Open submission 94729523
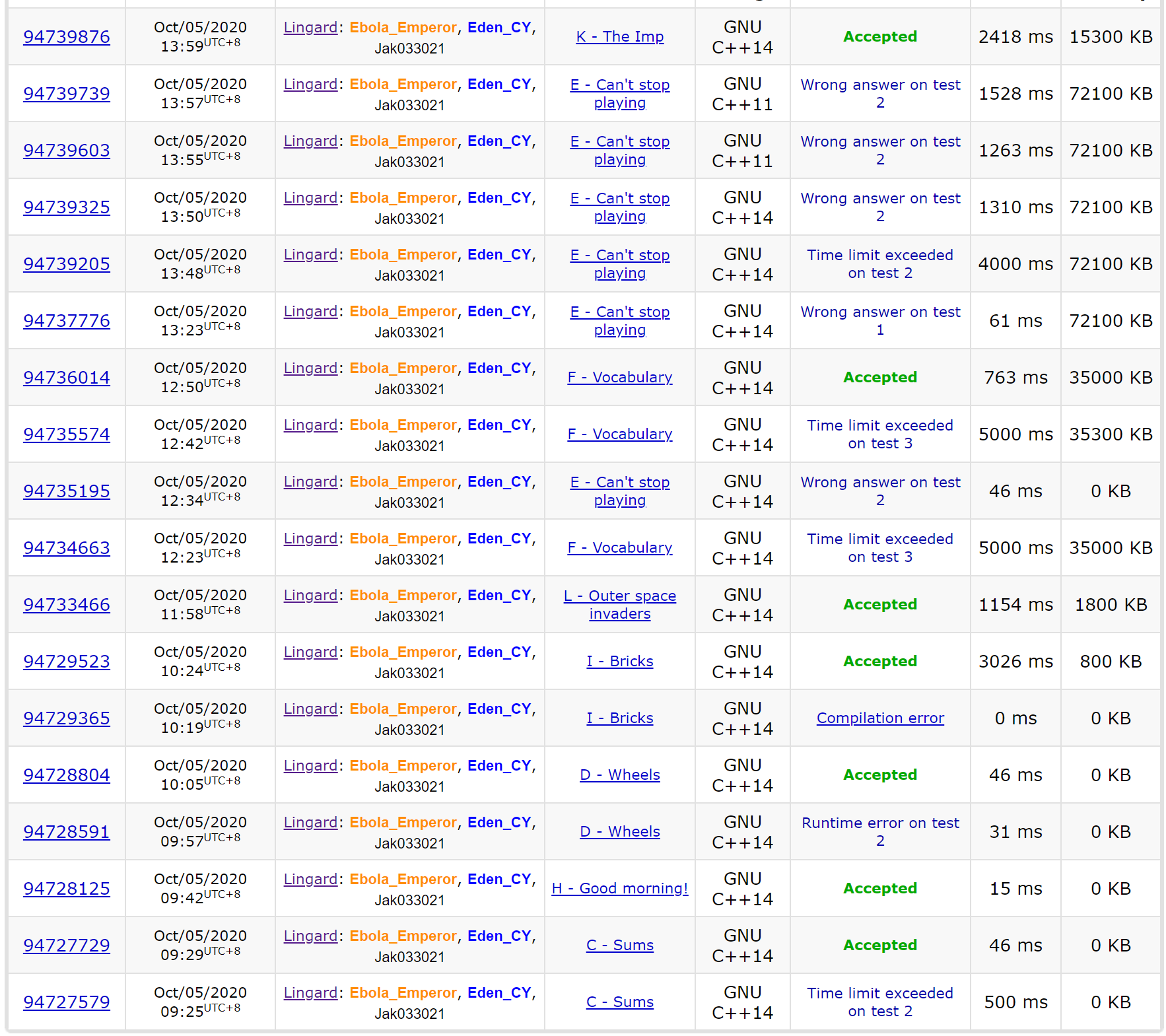This screenshot has height=1036, width=1166. (67, 662)
